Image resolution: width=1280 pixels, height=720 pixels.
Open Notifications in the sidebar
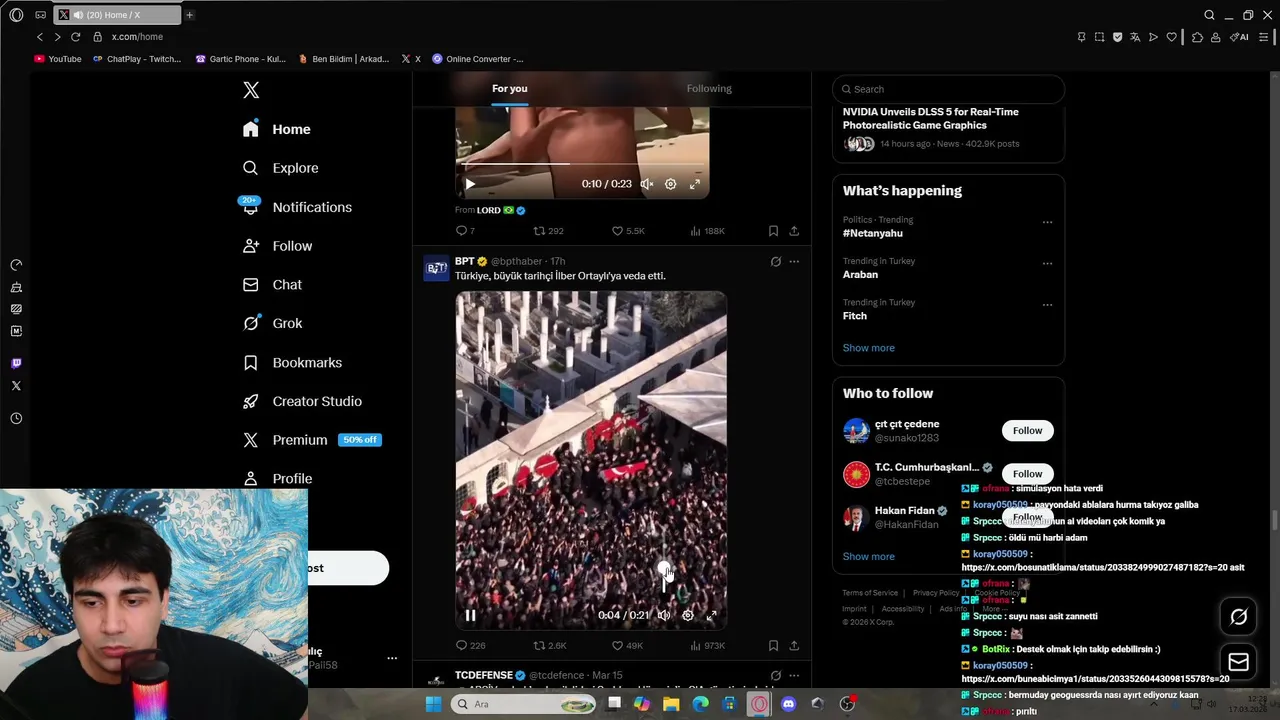pos(297,207)
